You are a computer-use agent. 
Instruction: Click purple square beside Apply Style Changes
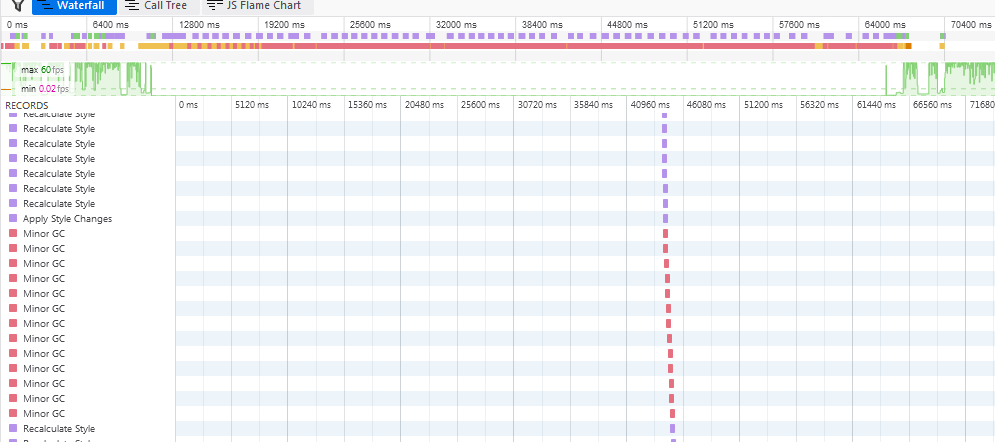tap(13, 219)
